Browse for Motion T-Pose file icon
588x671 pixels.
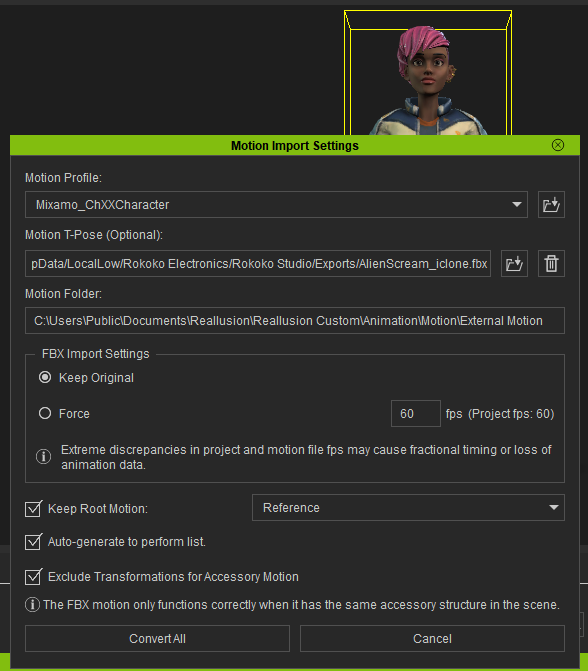point(514,264)
